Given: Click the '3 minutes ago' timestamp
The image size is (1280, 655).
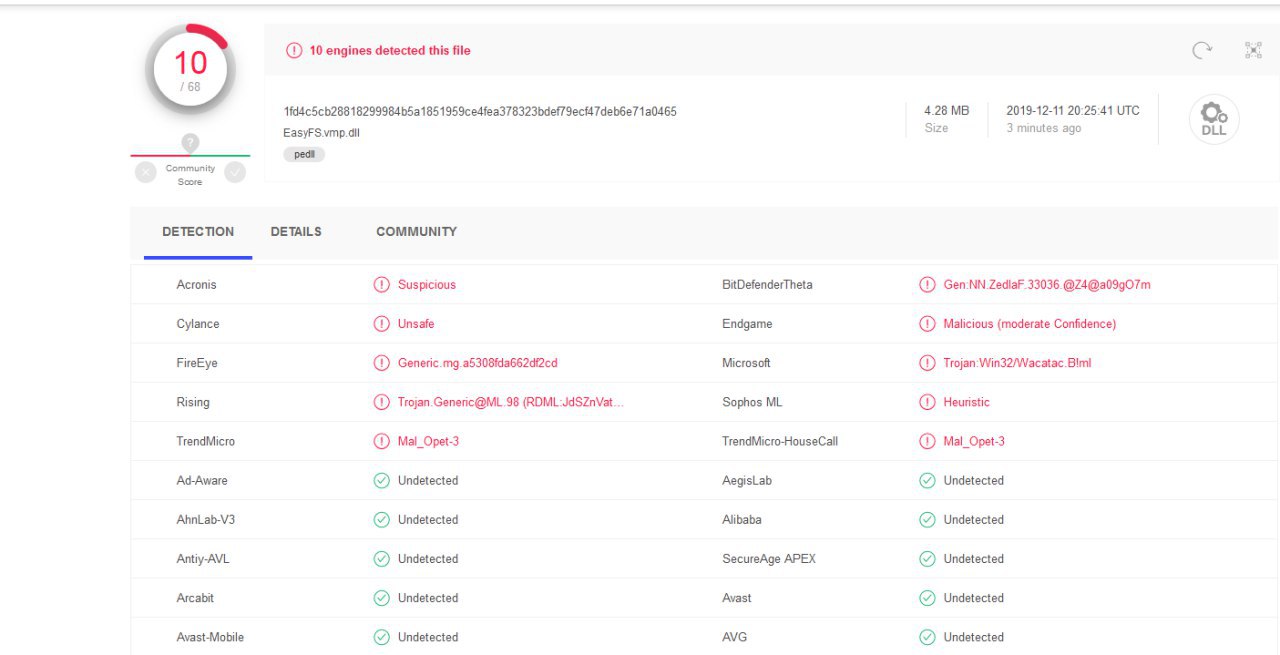Looking at the screenshot, I should point(1043,128).
